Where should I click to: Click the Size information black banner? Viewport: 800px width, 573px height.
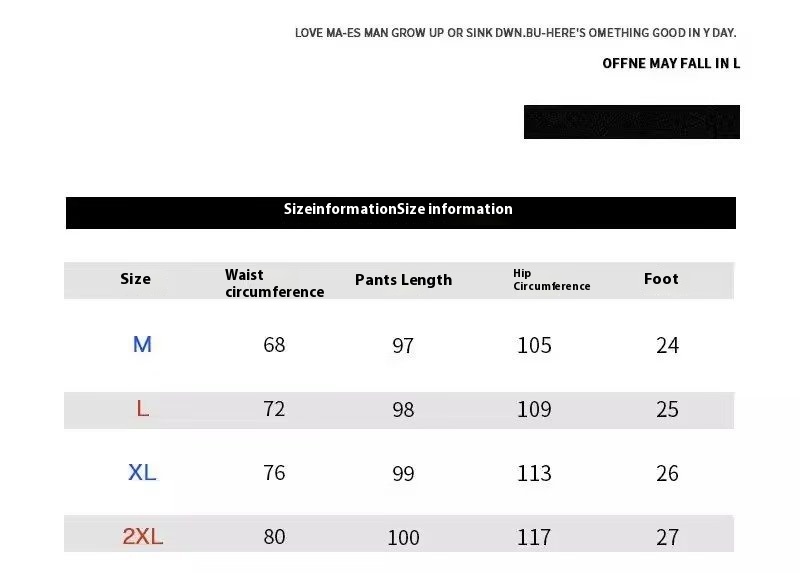(x=400, y=210)
